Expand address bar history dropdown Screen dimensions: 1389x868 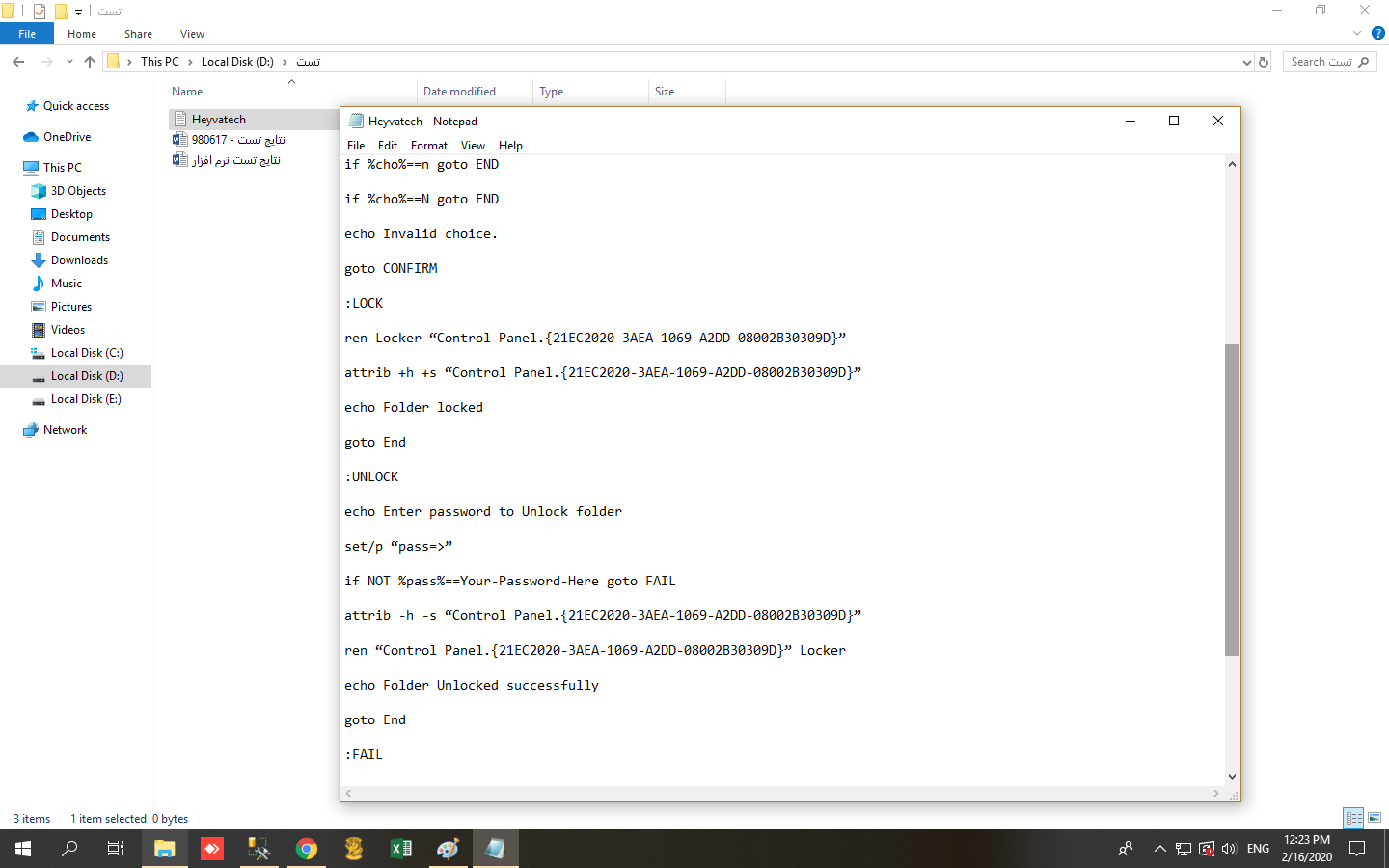pos(1246,62)
